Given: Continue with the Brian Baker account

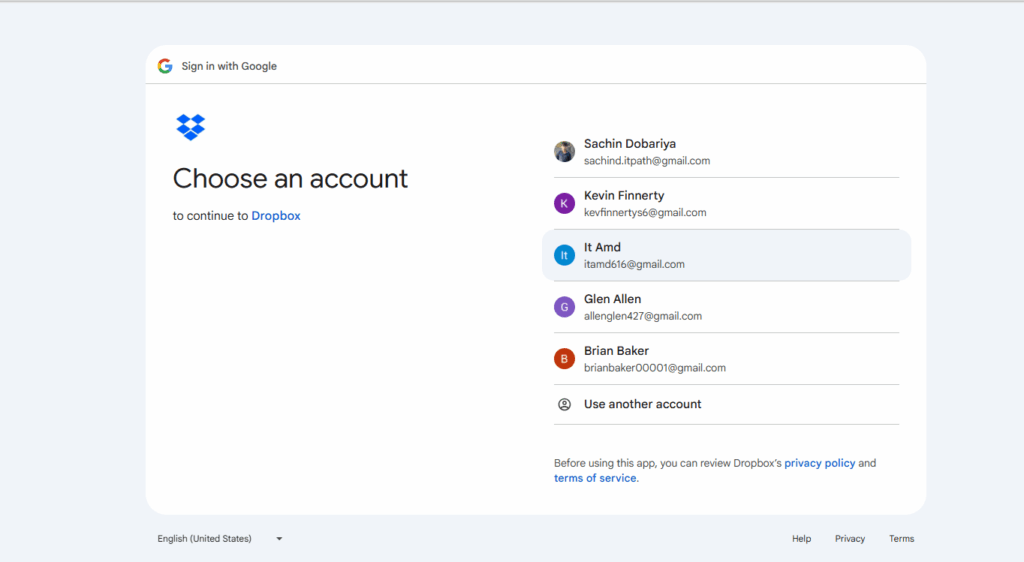Looking at the screenshot, I should 726,358.
